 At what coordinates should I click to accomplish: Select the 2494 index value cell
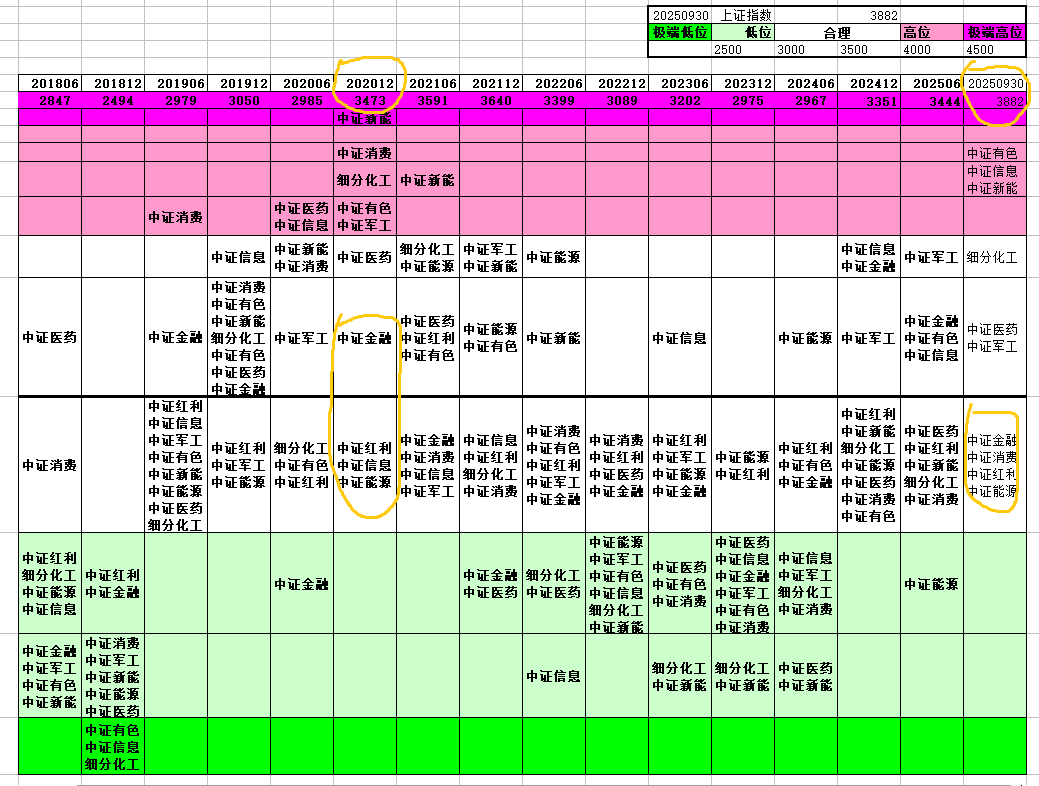(113, 101)
